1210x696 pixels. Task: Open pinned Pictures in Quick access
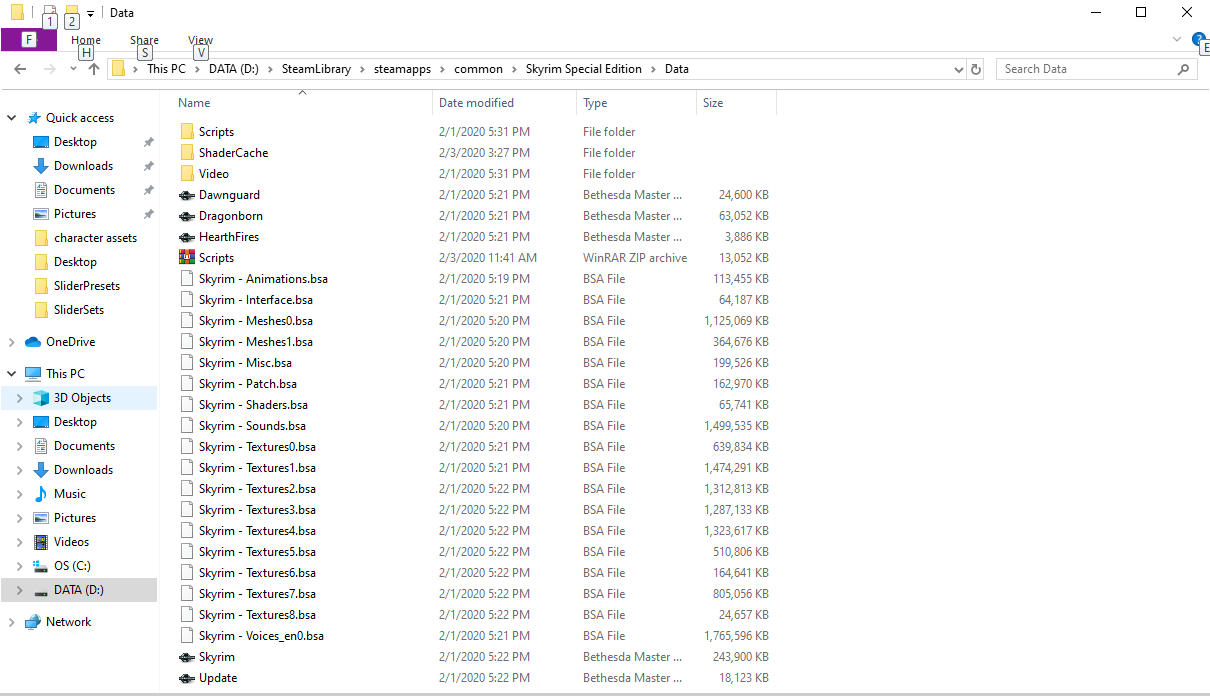tap(75, 214)
